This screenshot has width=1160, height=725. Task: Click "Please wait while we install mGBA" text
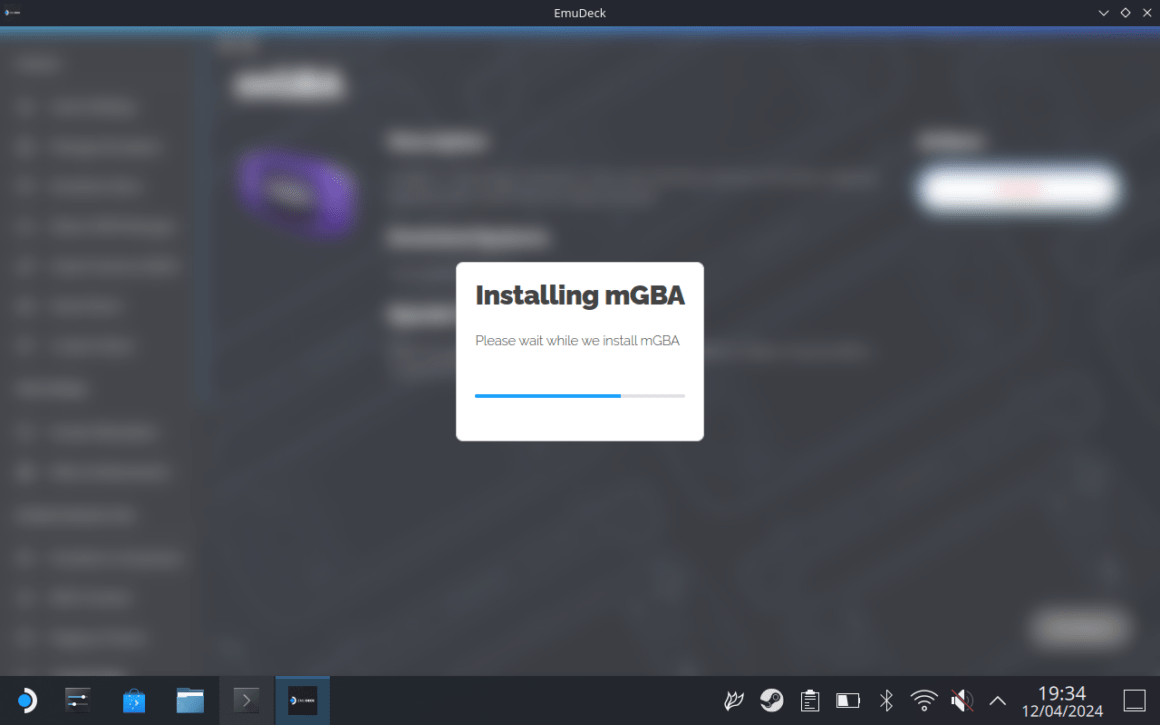pyautogui.click(x=577, y=340)
